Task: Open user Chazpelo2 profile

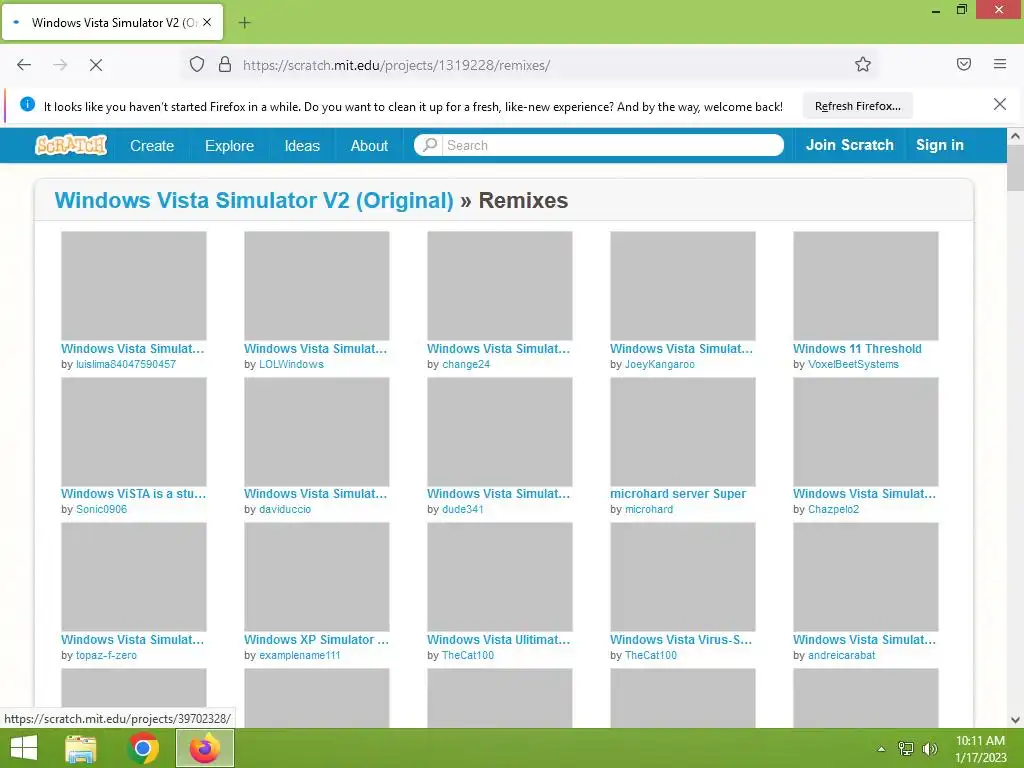Action: click(833, 509)
